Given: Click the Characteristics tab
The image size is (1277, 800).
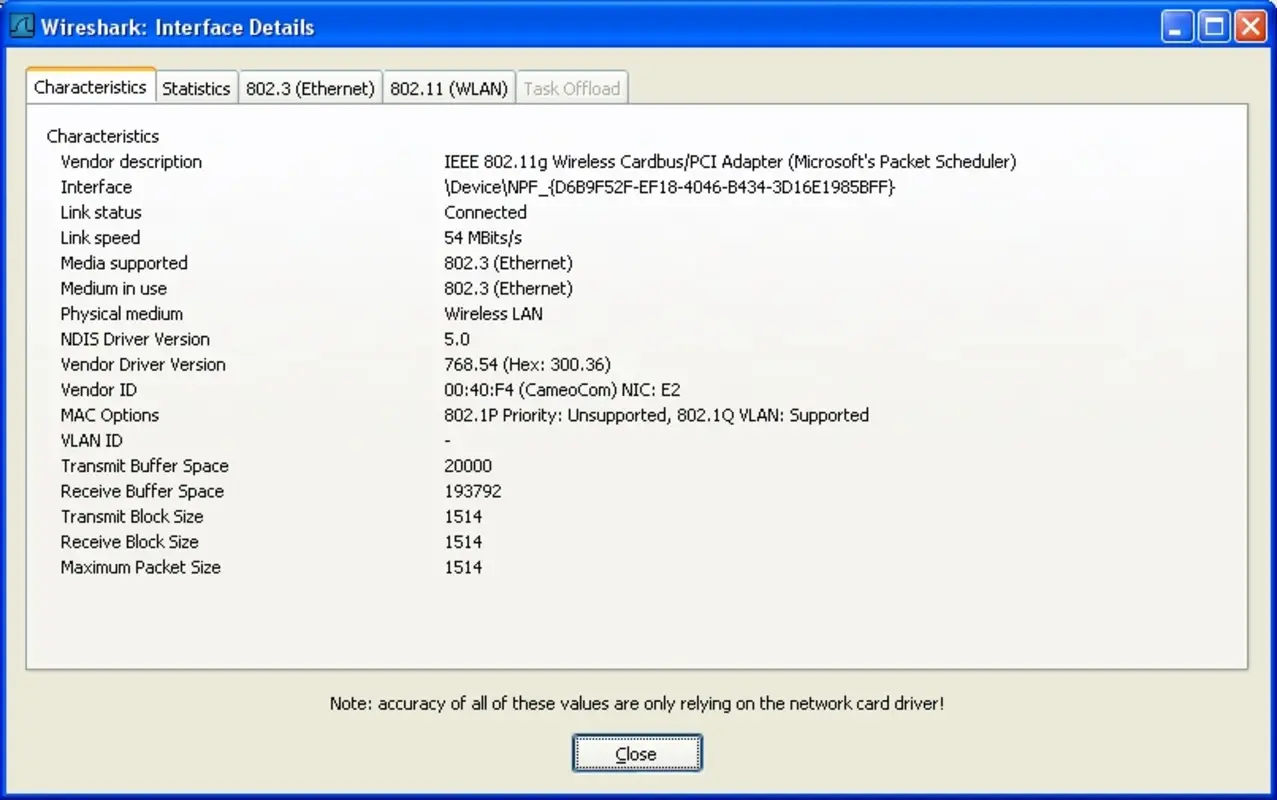Looking at the screenshot, I should (x=90, y=87).
